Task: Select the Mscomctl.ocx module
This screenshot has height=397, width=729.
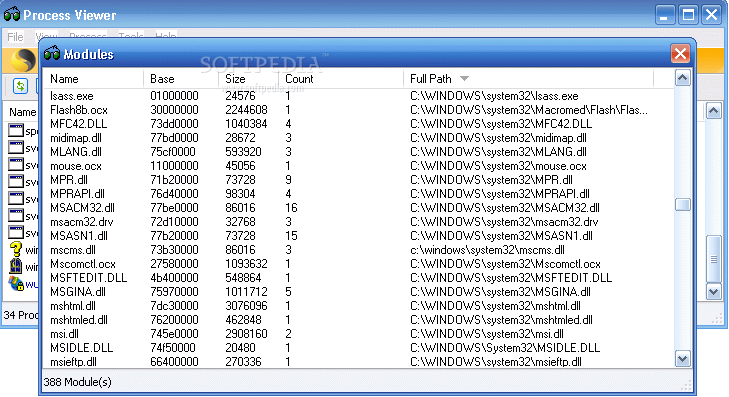Action: (83, 264)
